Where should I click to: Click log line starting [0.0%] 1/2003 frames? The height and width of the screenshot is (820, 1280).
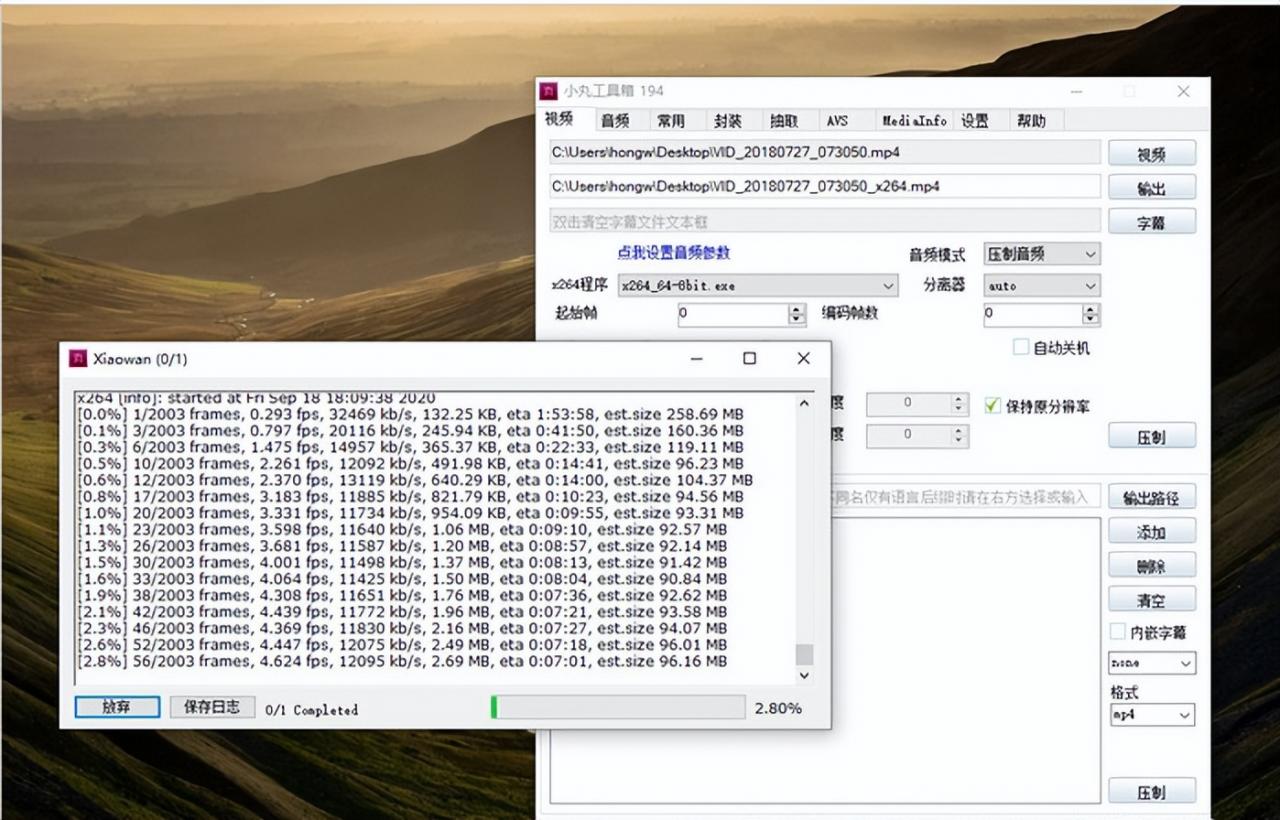(x=410, y=414)
